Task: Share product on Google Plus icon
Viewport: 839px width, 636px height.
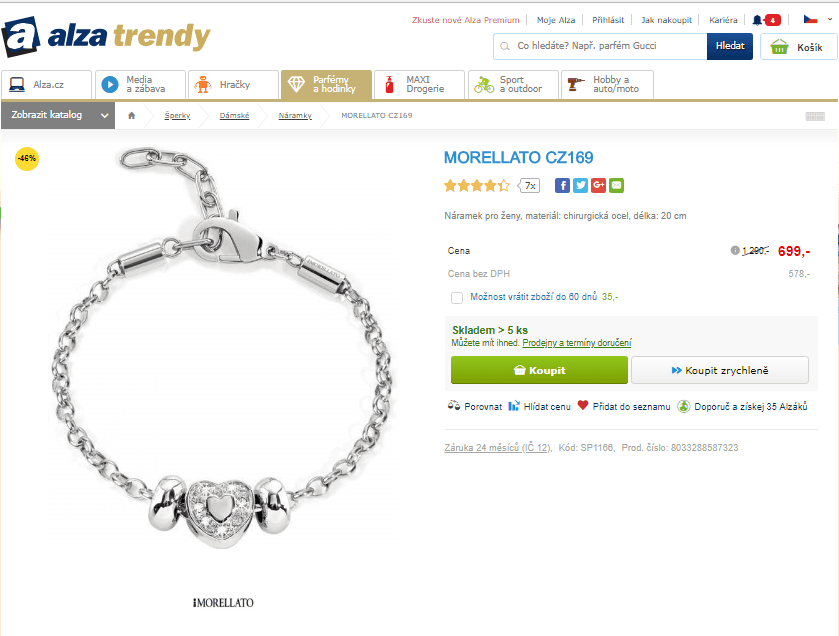Action: pos(598,186)
